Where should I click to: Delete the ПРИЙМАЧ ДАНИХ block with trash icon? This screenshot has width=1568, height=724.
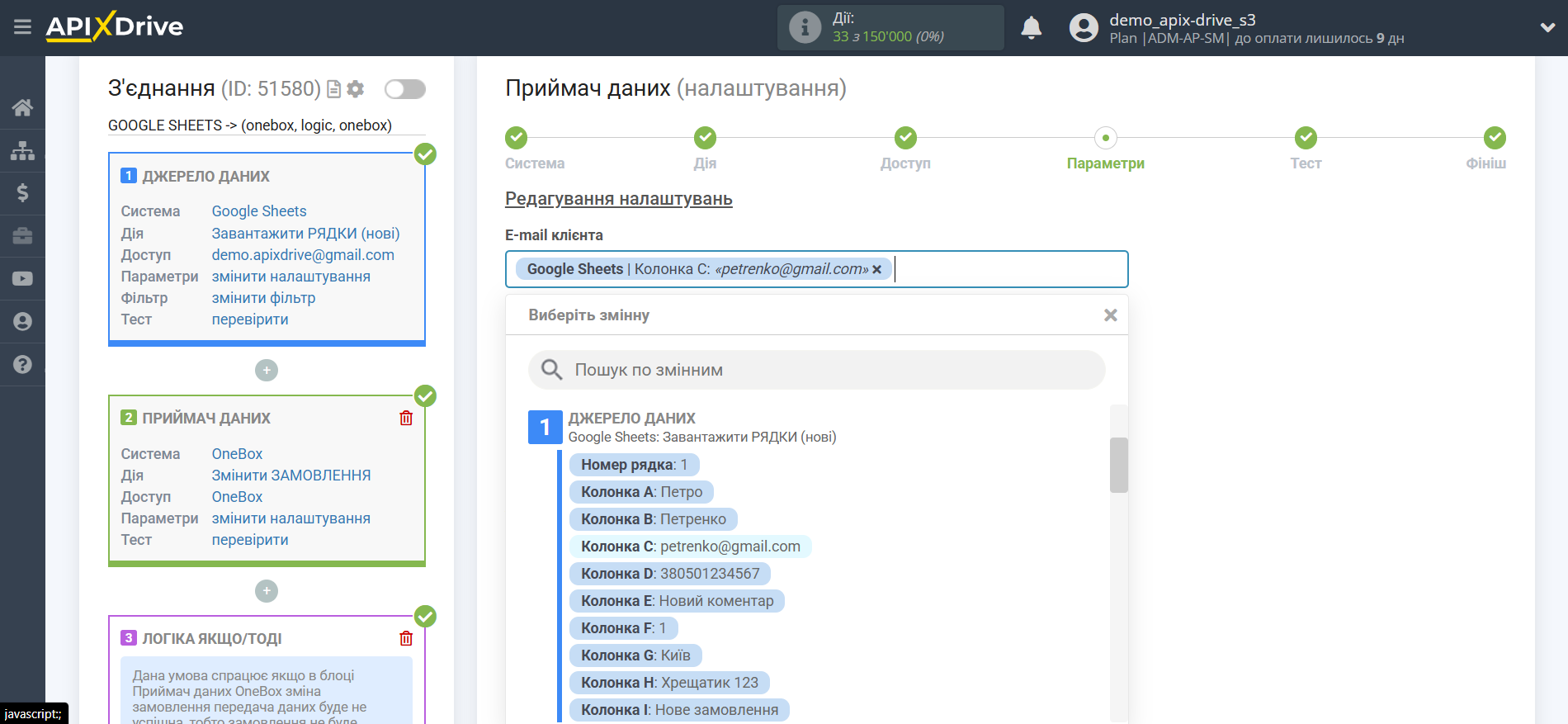pos(406,418)
